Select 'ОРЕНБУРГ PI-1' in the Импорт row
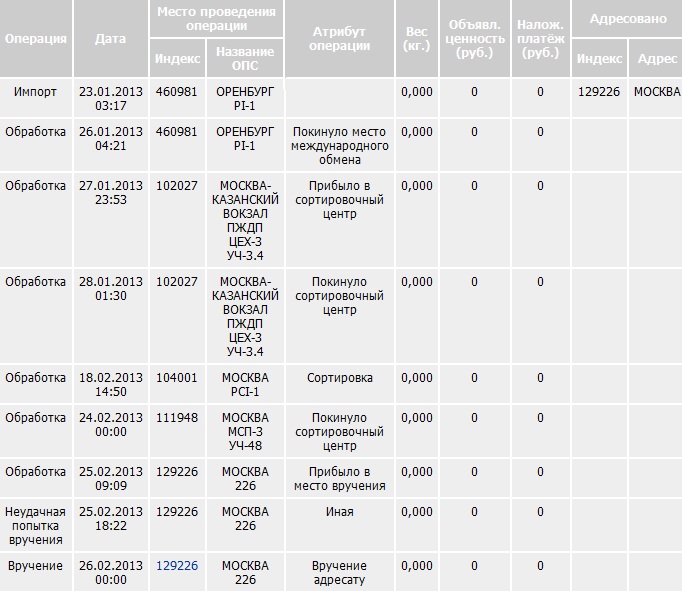The height and width of the screenshot is (591, 682). point(245,98)
